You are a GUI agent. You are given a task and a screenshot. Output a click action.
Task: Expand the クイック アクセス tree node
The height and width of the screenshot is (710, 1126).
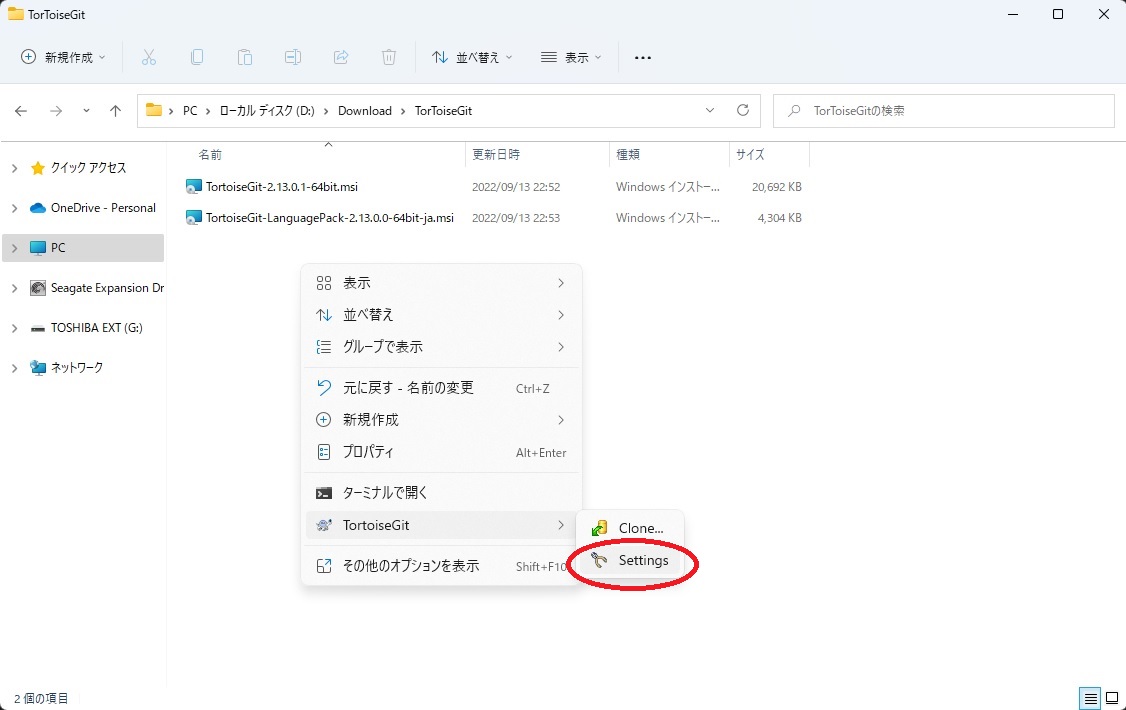[x=14, y=168]
